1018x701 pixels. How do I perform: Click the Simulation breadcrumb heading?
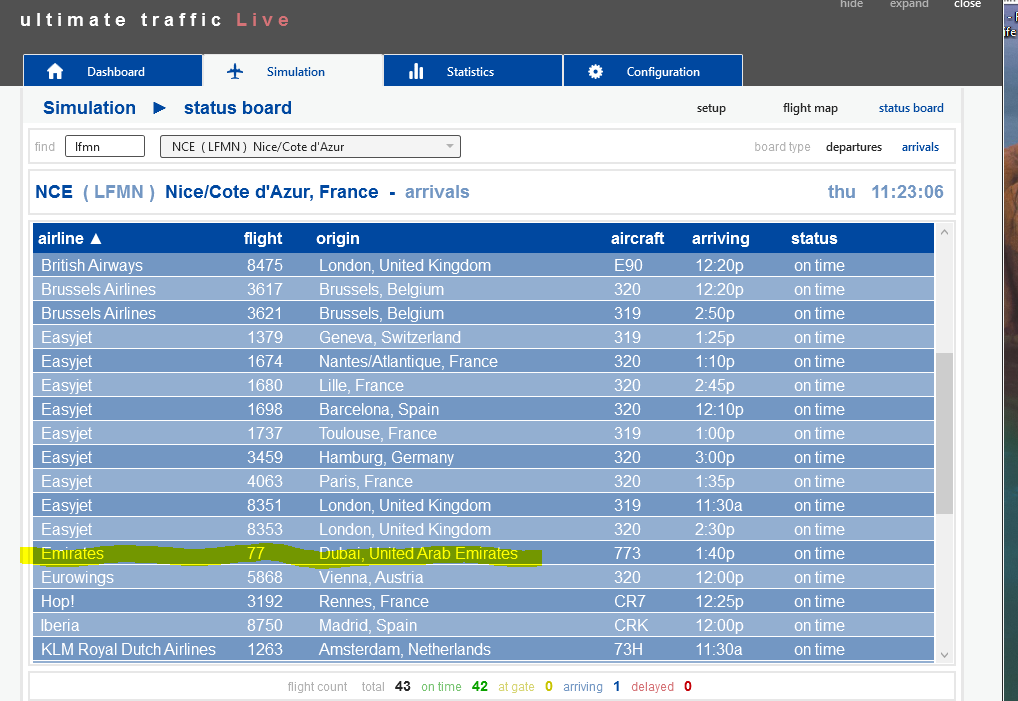[90, 108]
